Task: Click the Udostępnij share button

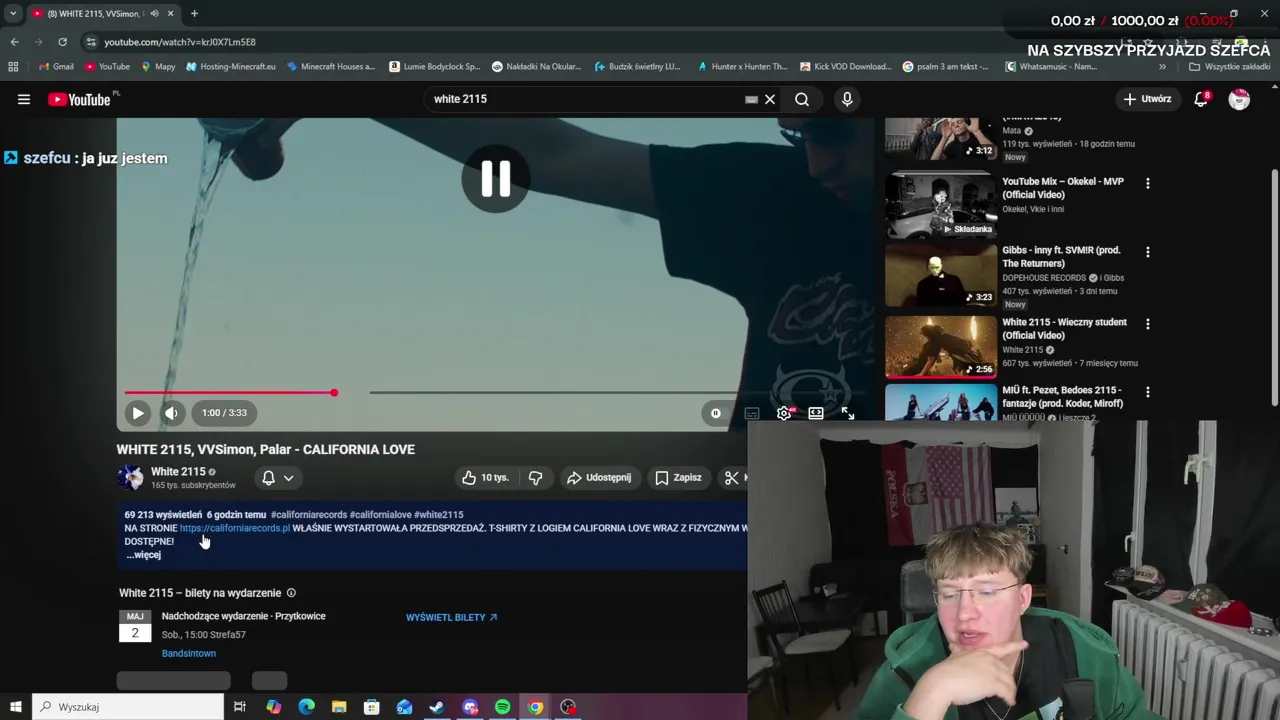Action: [599, 478]
